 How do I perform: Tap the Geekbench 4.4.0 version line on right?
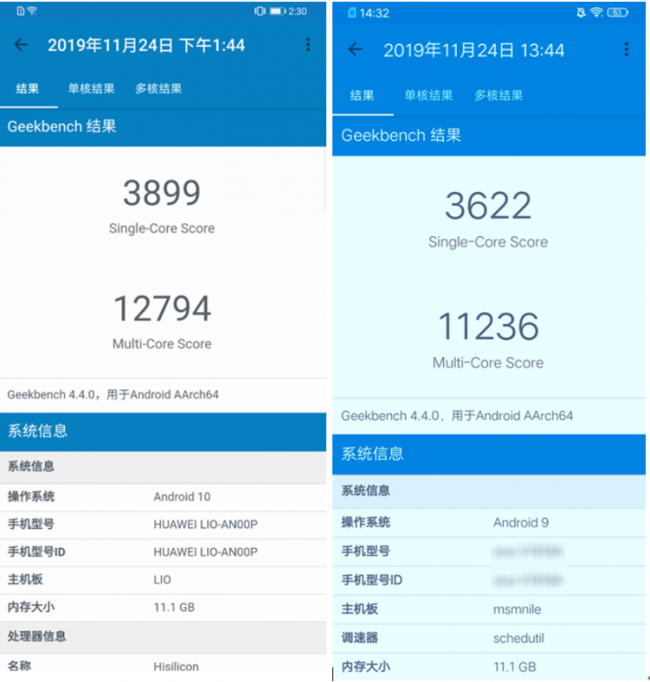(457, 416)
